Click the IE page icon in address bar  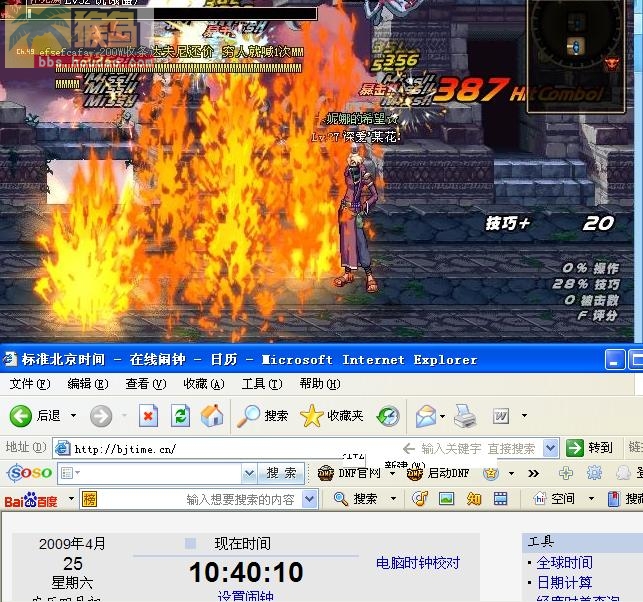point(63,449)
